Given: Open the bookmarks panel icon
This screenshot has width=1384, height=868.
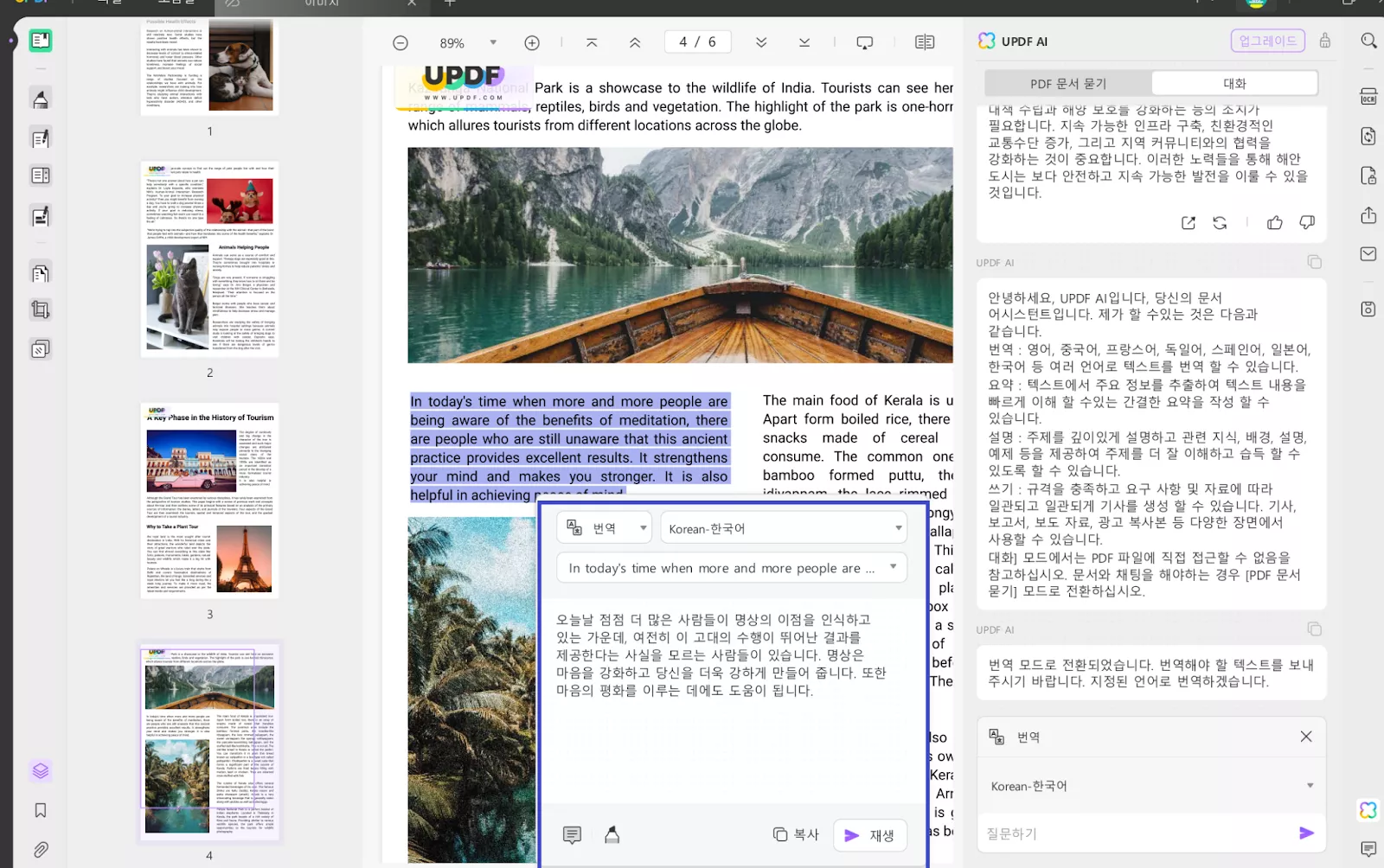Looking at the screenshot, I should pos(41,810).
